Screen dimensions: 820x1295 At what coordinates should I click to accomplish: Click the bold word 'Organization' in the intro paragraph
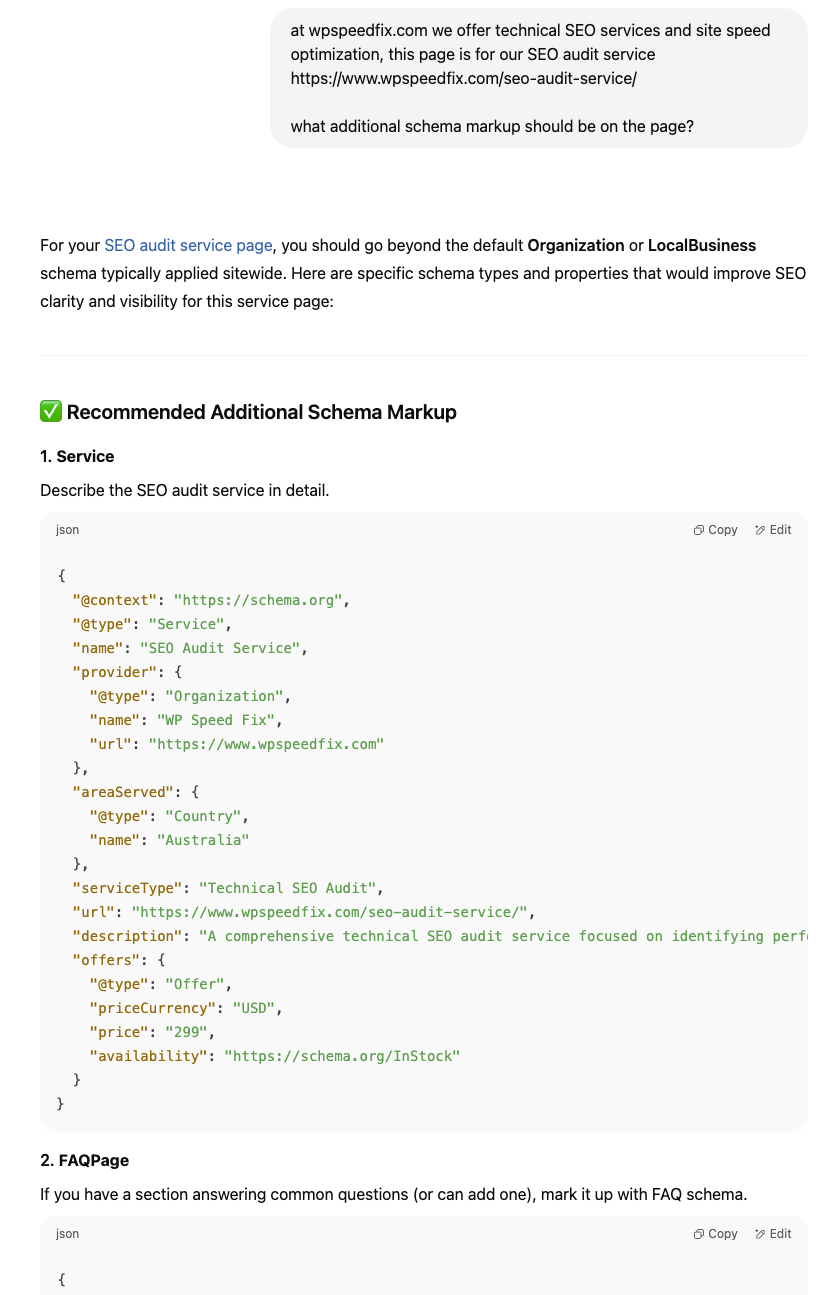tap(576, 245)
